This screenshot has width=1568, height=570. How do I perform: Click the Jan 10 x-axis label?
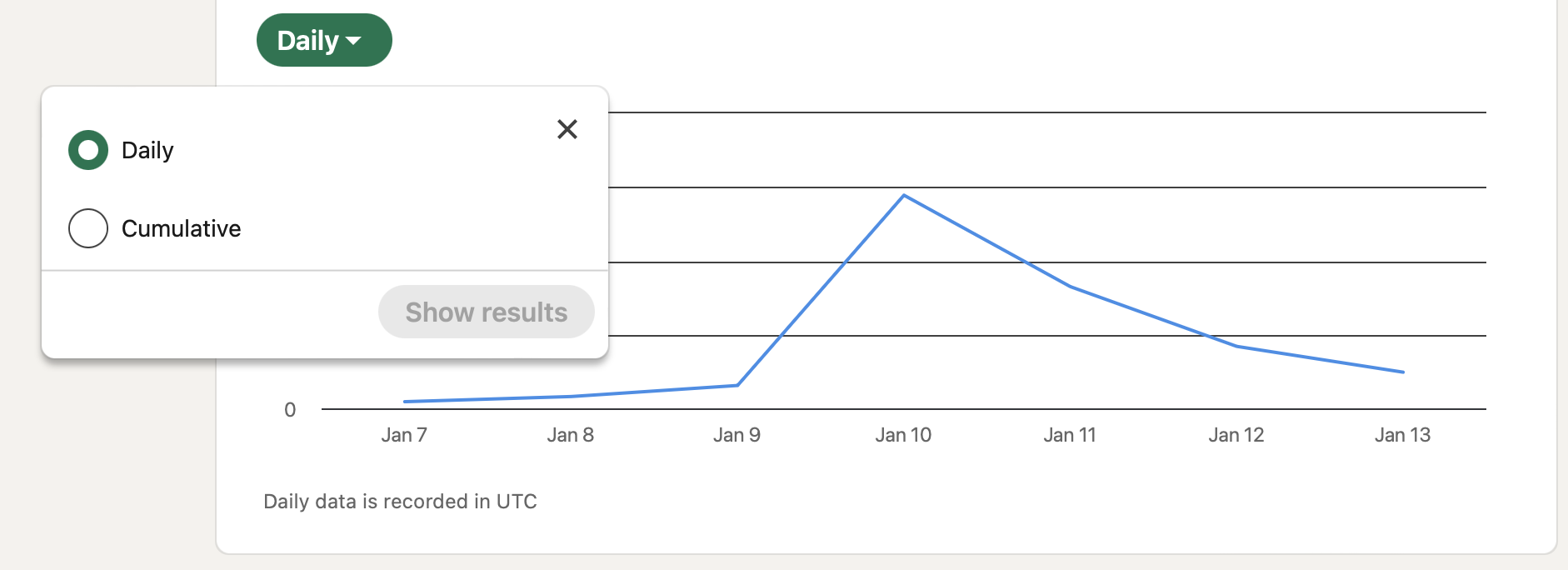point(903,435)
